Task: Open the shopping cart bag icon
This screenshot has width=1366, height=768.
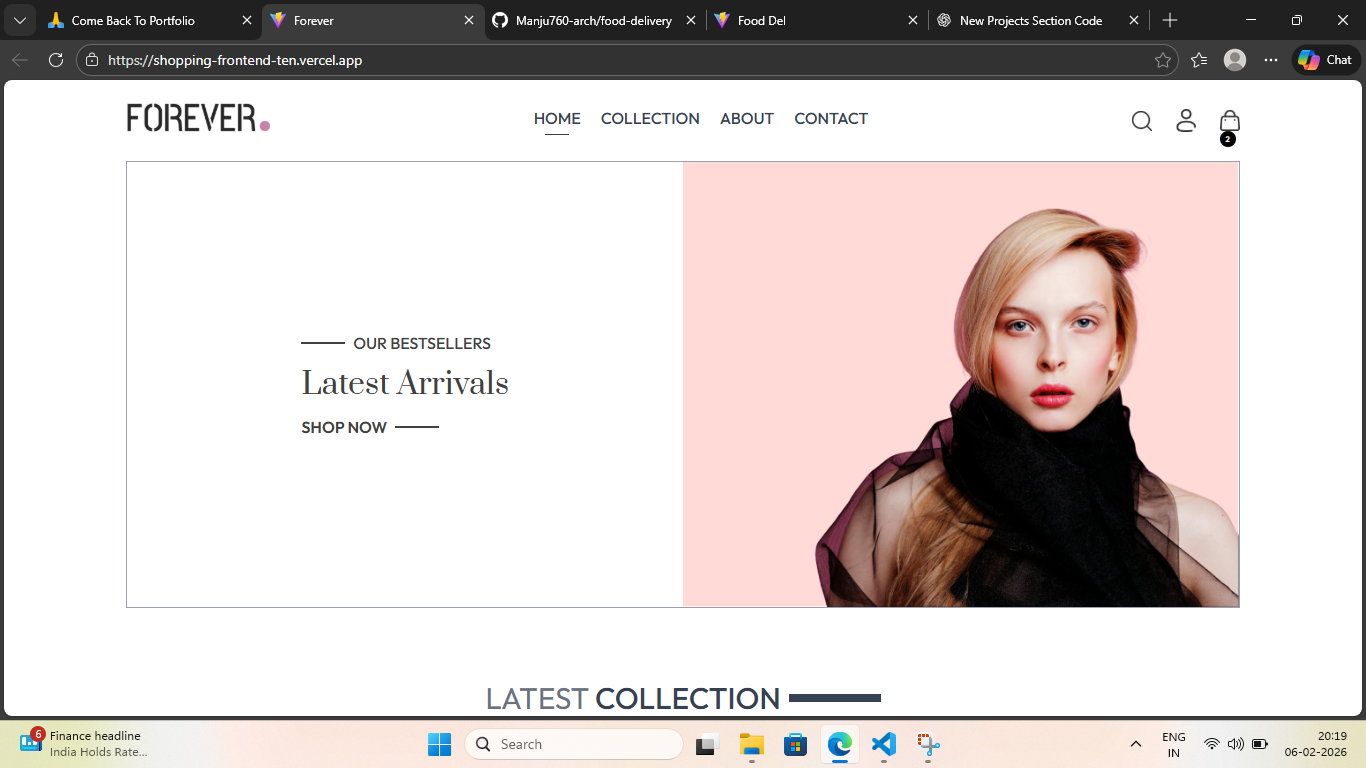Action: 1229,121
